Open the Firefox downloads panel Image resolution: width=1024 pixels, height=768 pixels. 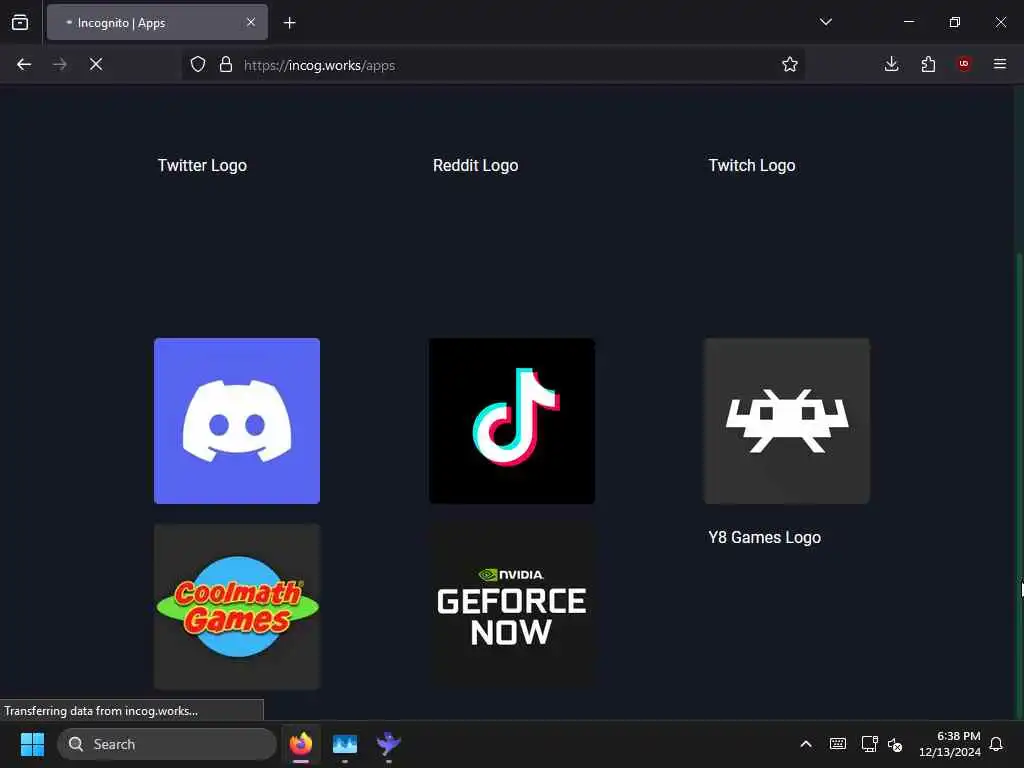(891, 64)
